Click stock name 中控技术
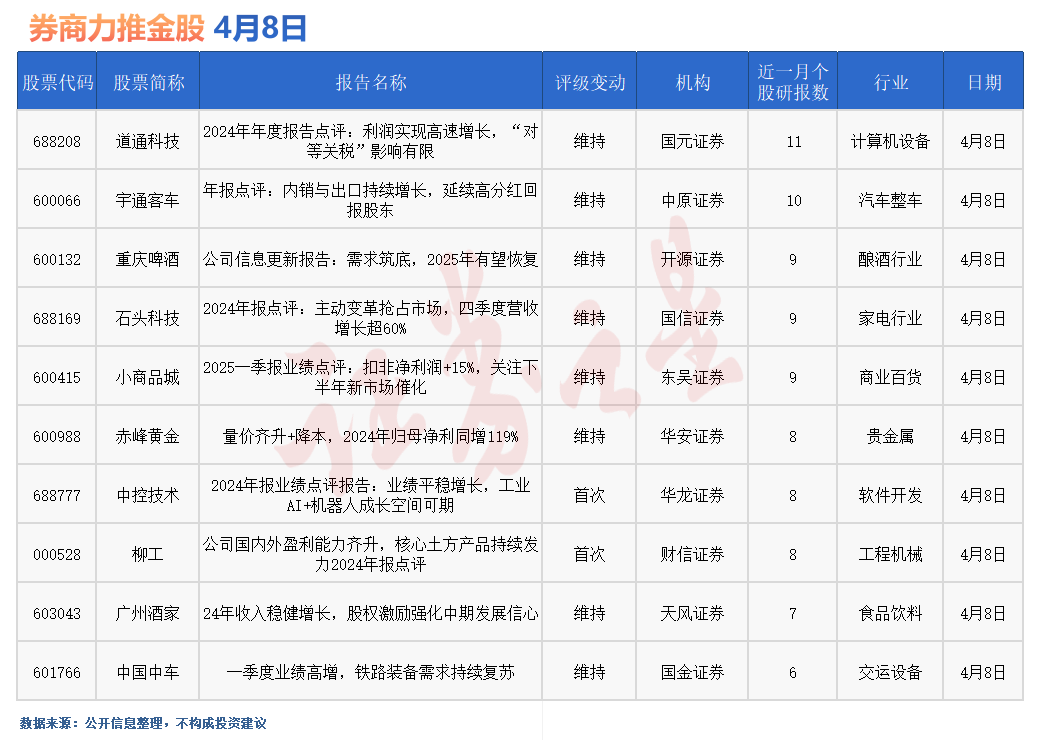The image size is (1042, 740). (x=148, y=496)
